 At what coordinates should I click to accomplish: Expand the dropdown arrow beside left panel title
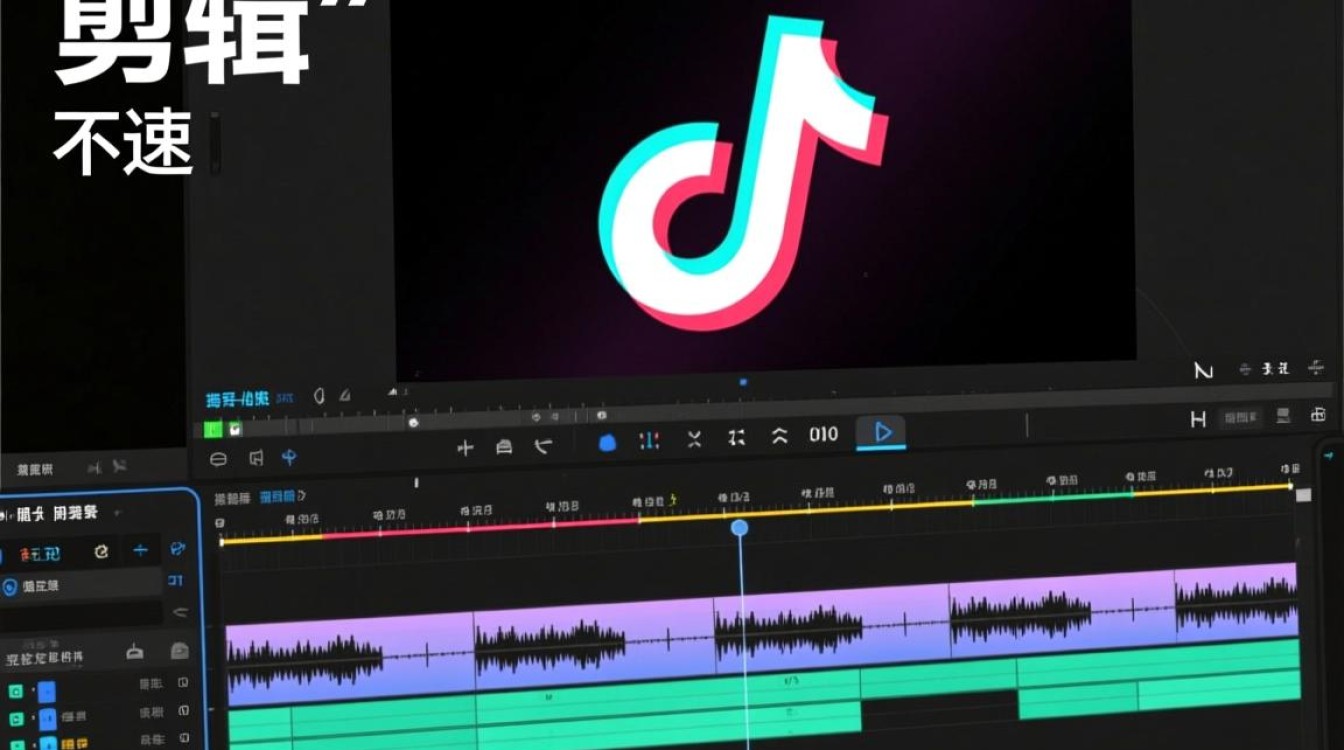[117, 514]
